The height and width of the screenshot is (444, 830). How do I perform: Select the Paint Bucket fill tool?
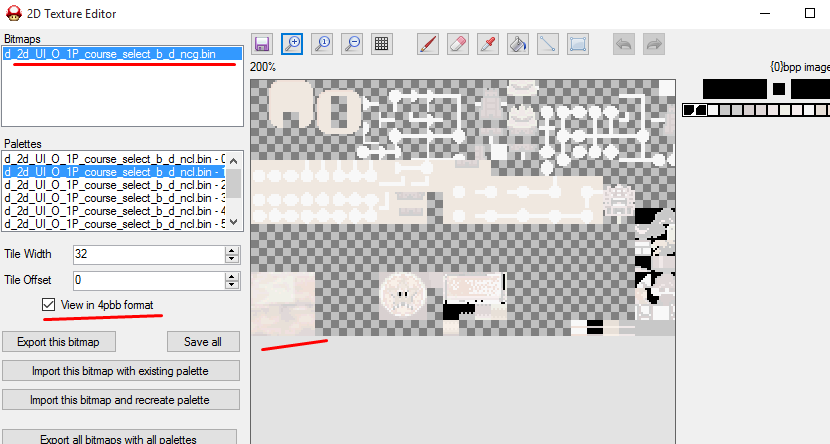tap(518, 44)
